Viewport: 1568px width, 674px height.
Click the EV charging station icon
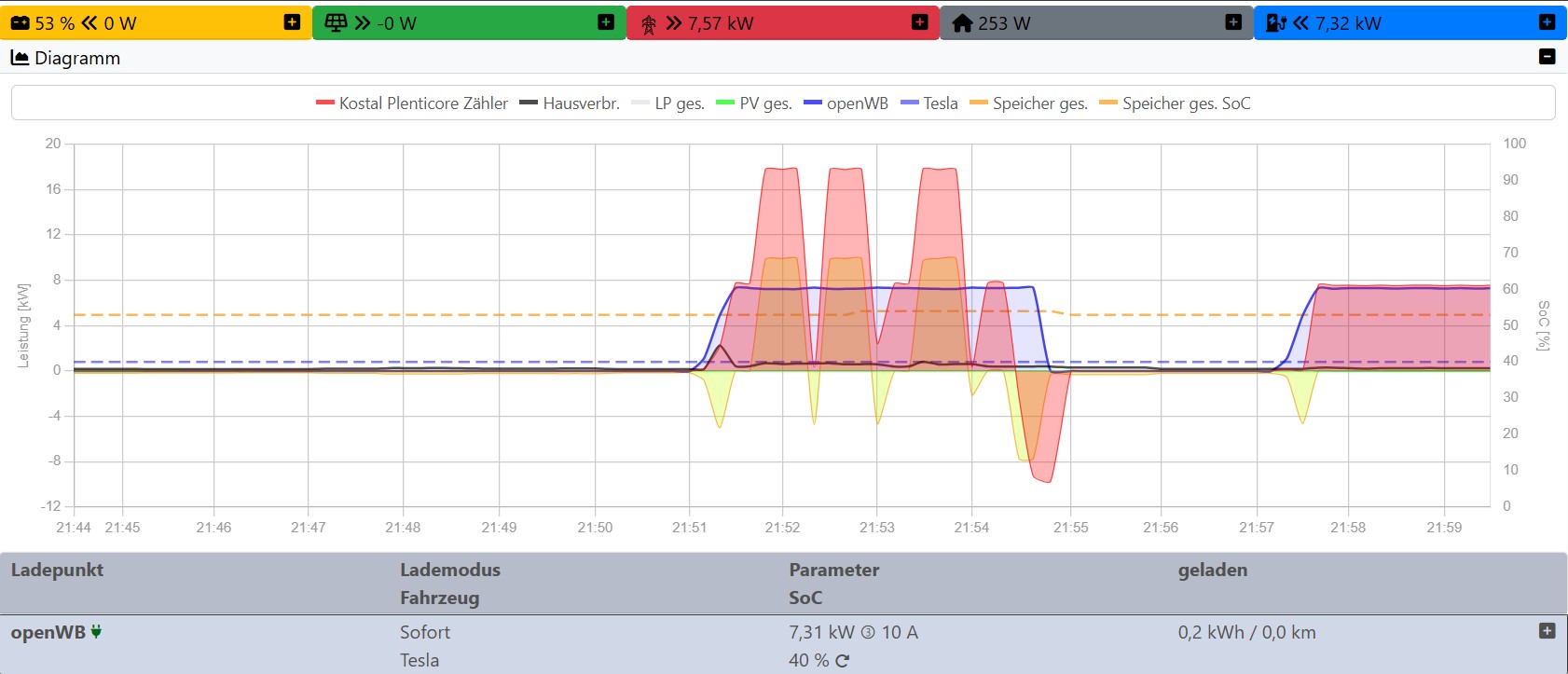(1276, 23)
